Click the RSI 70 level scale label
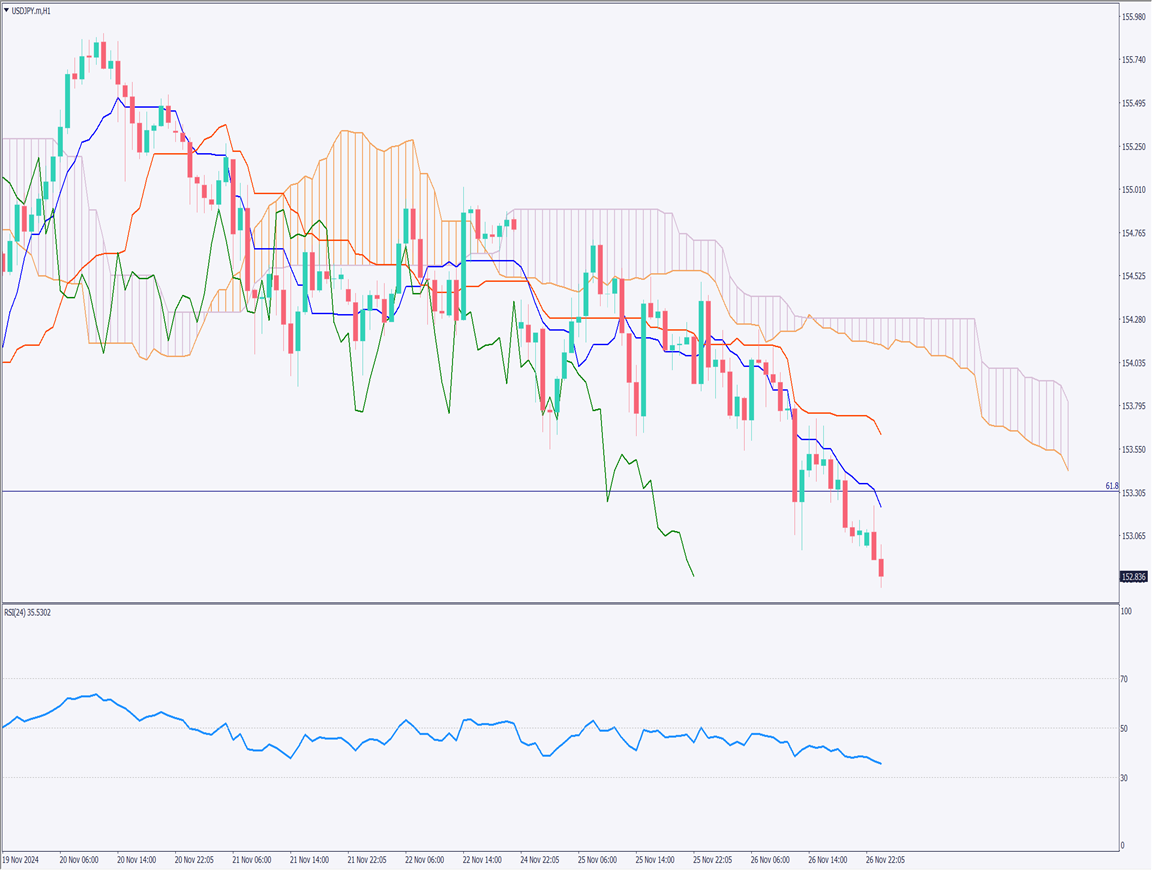The width and height of the screenshot is (1152, 870). pos(1124,679)
